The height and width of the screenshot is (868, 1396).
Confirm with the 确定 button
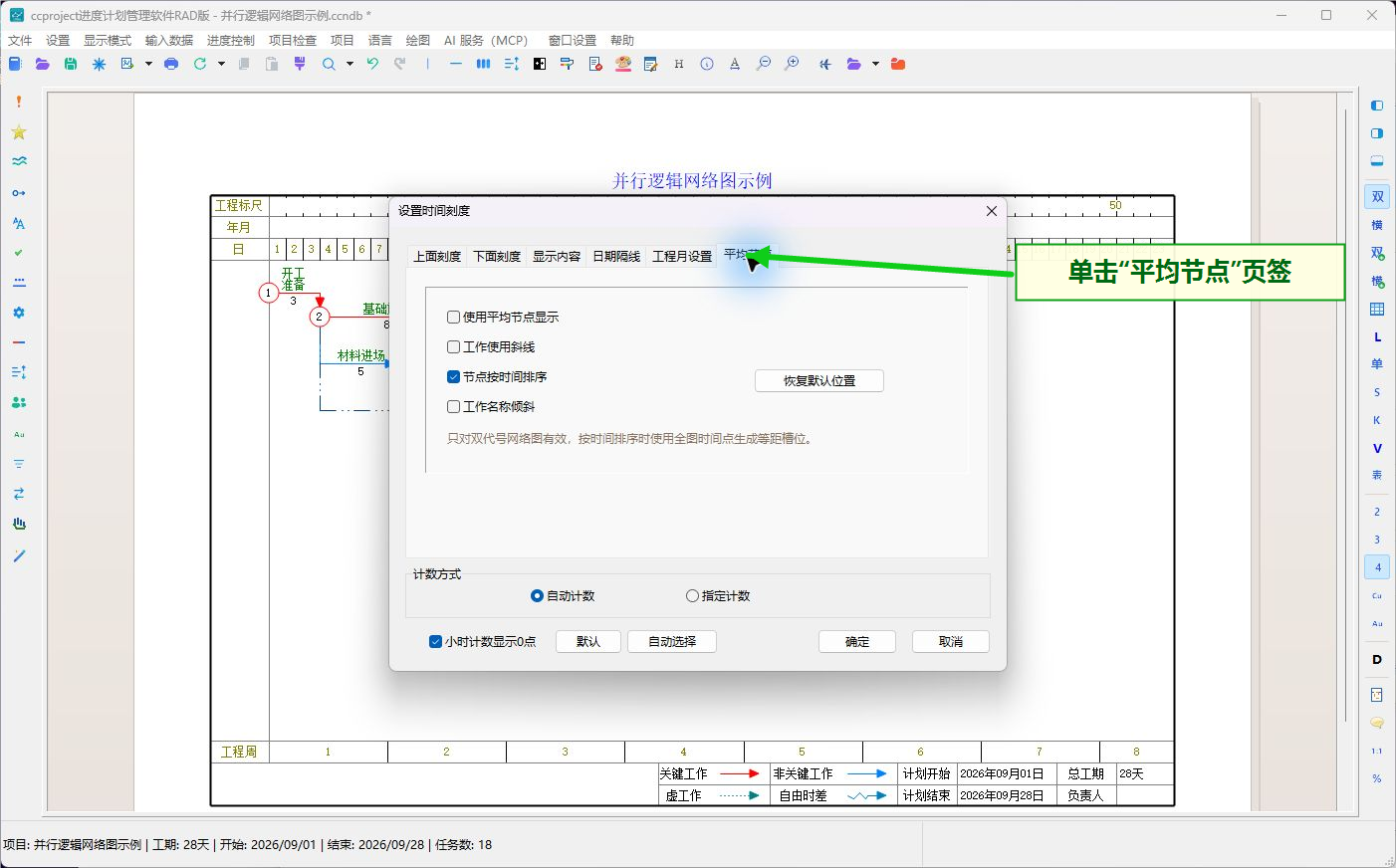(x=857, y=641)
